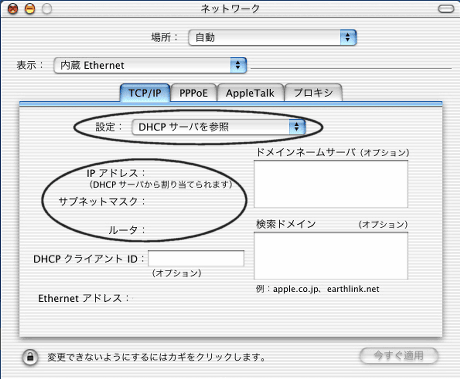Switch to the AppleTalk tab
Screen dimensions: 460x379
click(x=250, y=93)
